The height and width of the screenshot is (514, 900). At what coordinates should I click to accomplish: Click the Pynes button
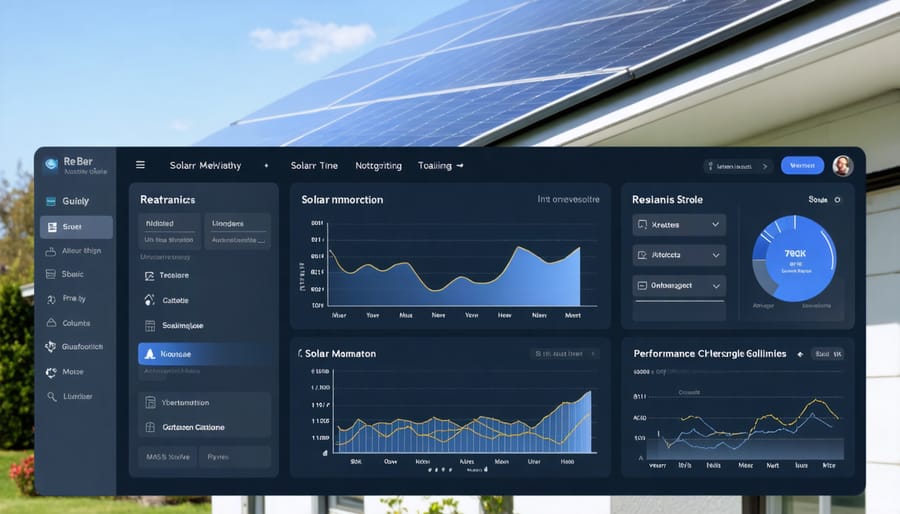(235, 457)
